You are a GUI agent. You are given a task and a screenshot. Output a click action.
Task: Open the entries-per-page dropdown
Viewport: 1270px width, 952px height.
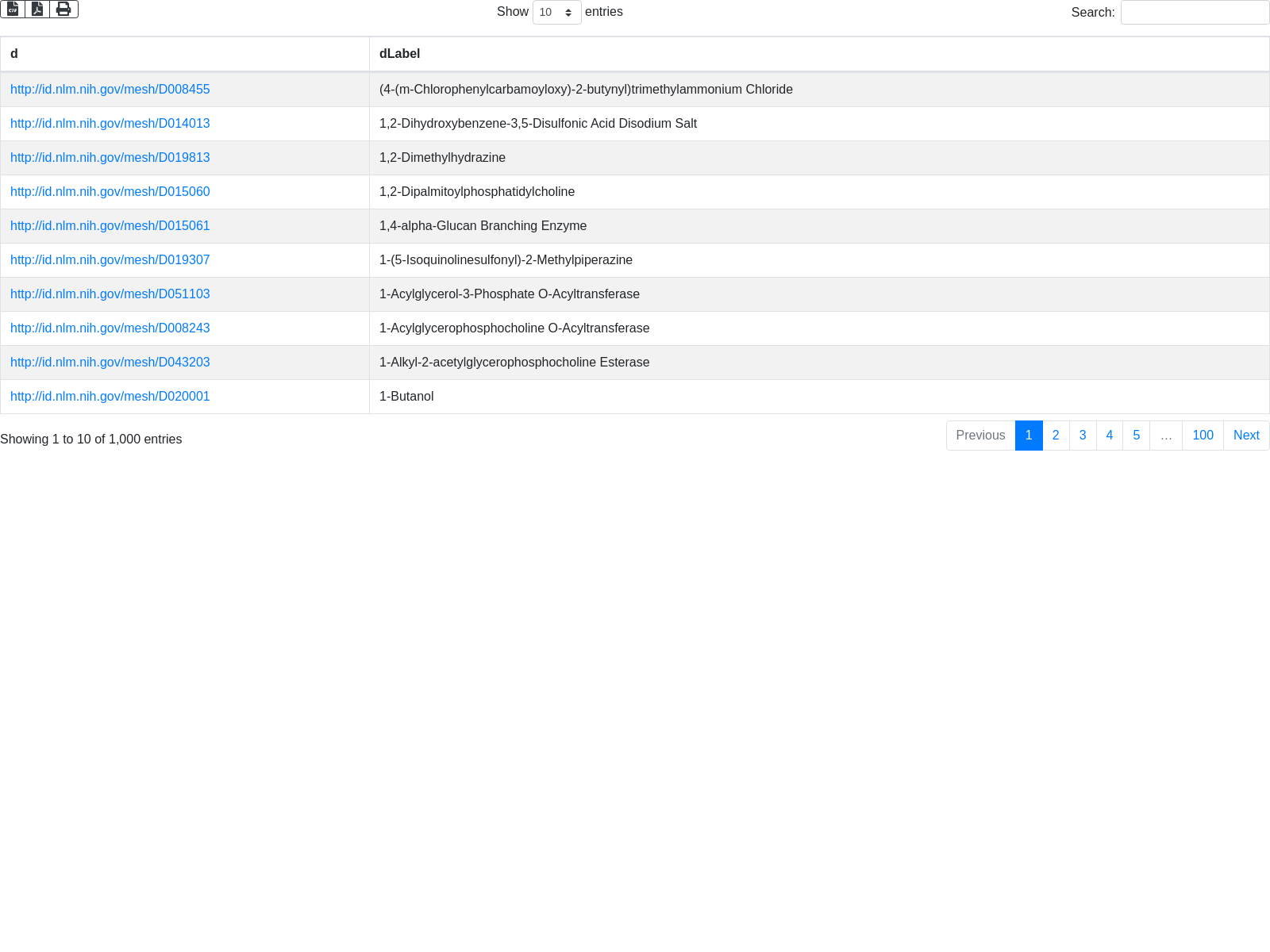click(556, 13)
